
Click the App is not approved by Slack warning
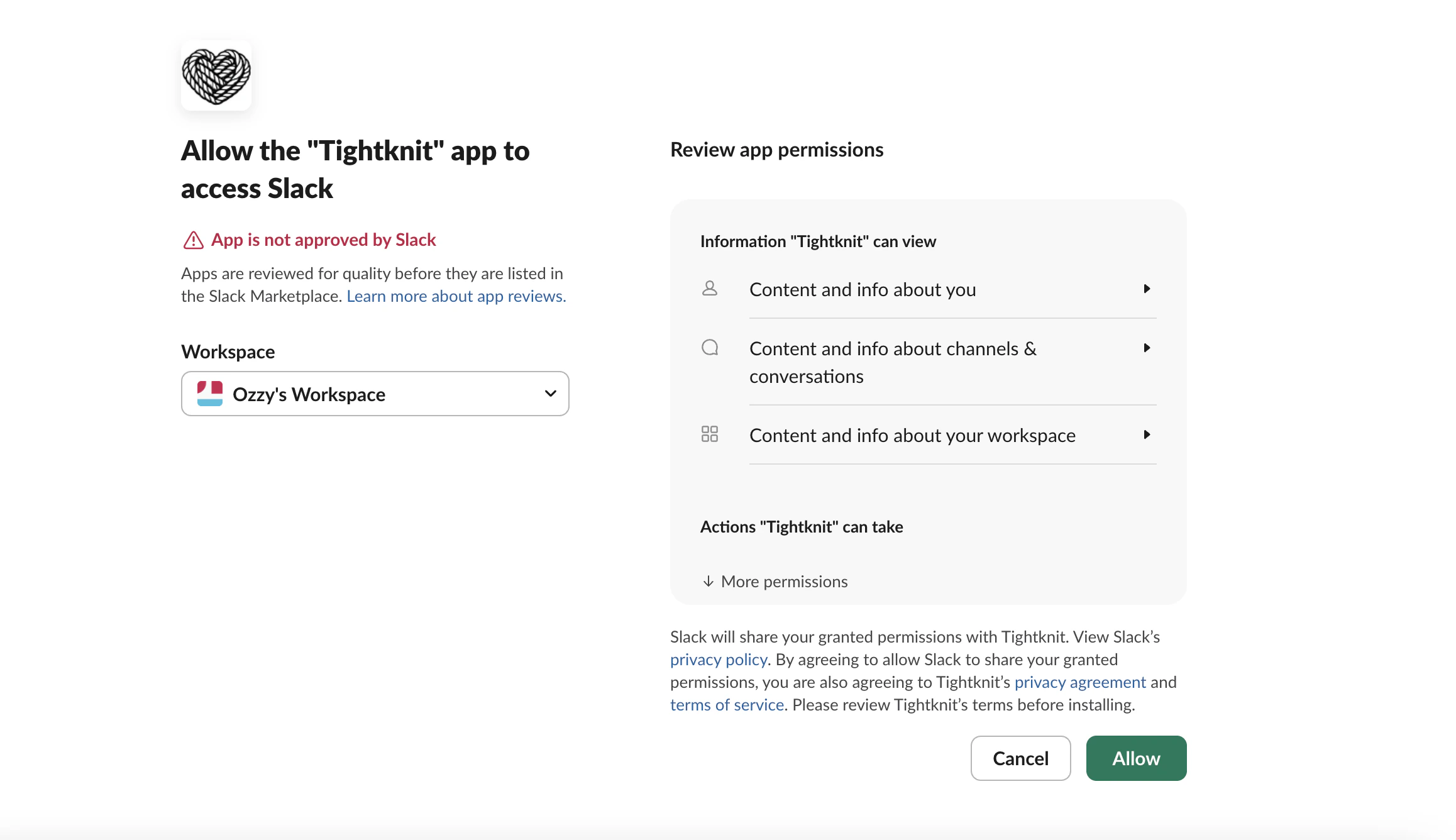tap(323, 240)
